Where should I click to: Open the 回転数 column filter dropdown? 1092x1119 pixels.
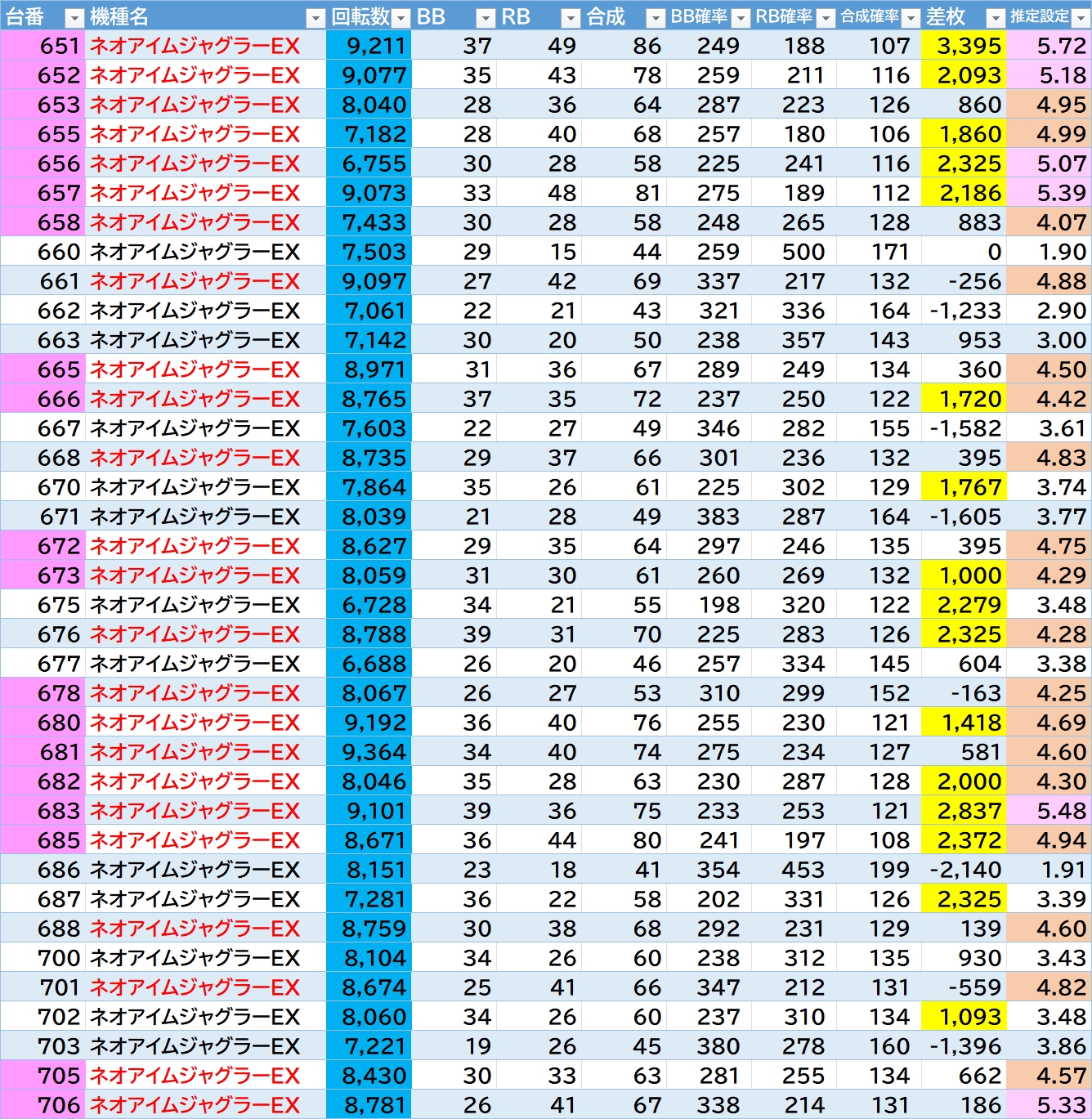click(401, 17)
